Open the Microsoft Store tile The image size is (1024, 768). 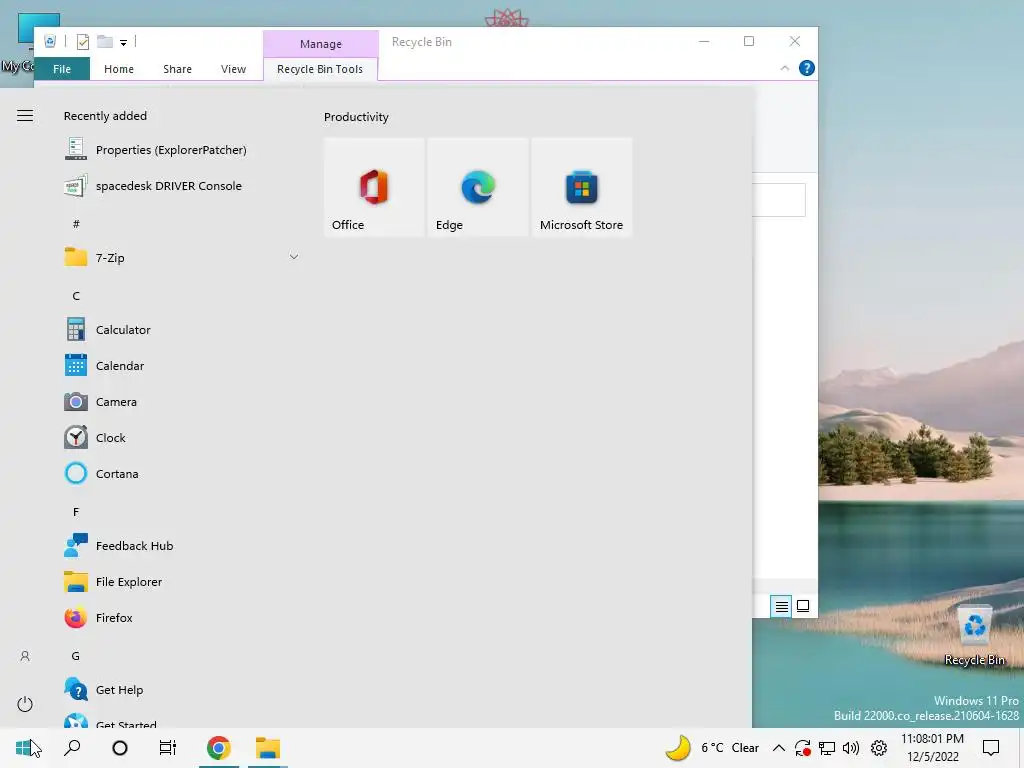point(582,187)
